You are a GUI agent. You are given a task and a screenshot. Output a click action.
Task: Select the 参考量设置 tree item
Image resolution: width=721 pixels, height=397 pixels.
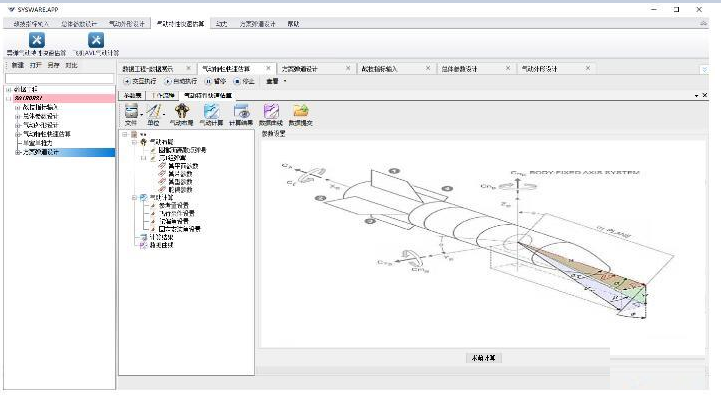click(174, 205)
